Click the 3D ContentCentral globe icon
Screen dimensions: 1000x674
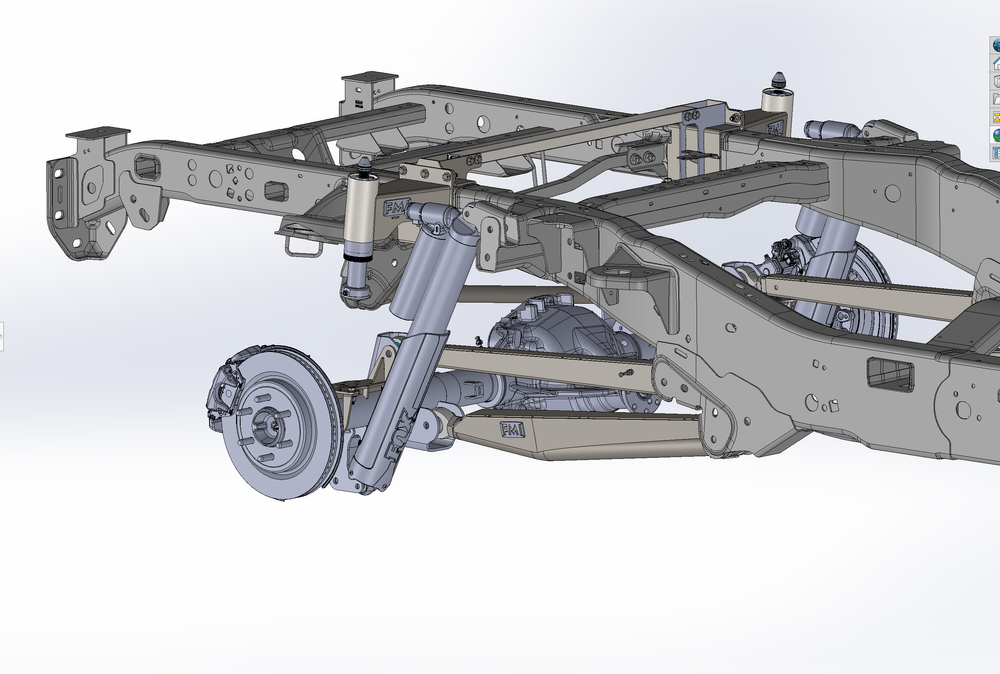pos(993,45)
